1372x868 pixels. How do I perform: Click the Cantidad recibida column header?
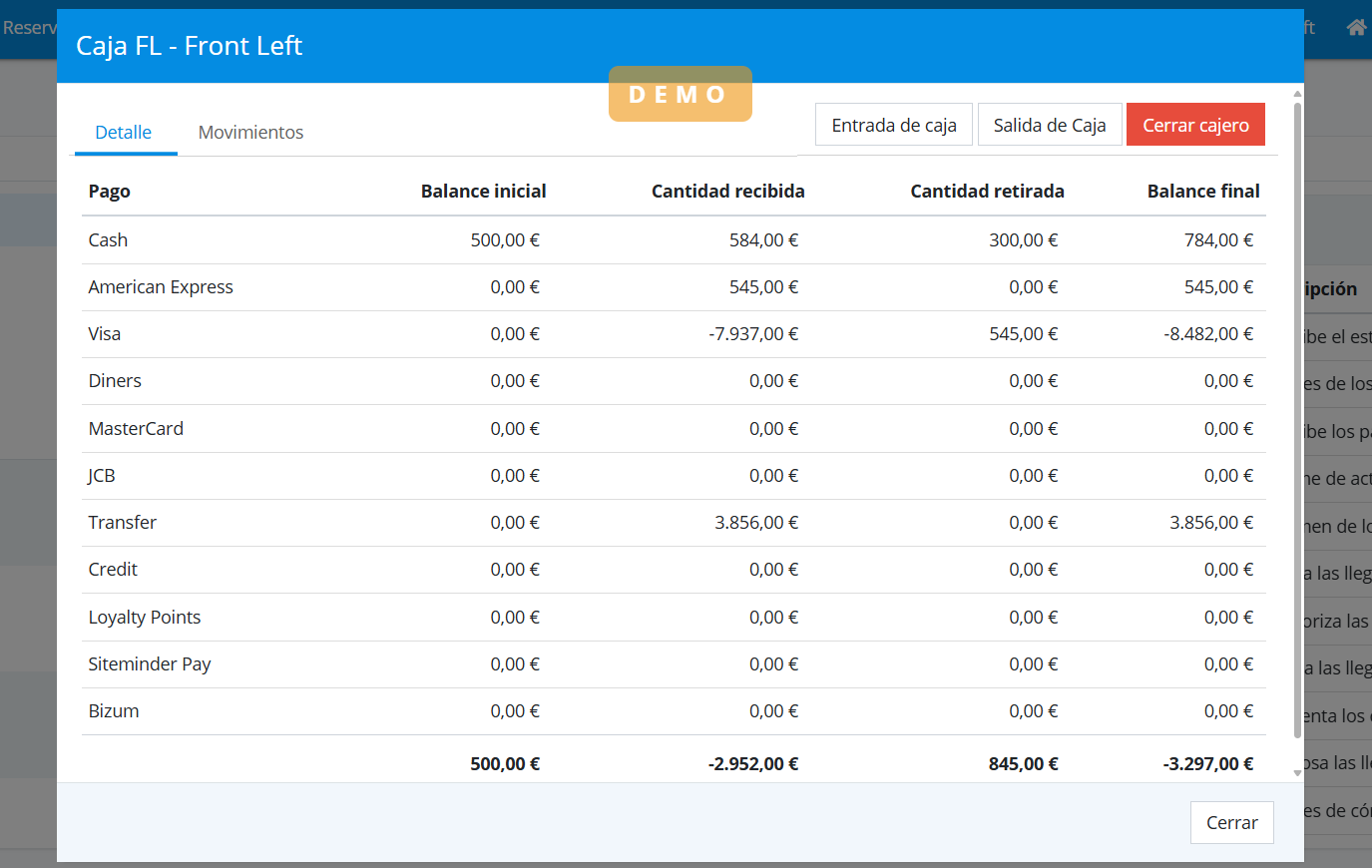point(727,192)
